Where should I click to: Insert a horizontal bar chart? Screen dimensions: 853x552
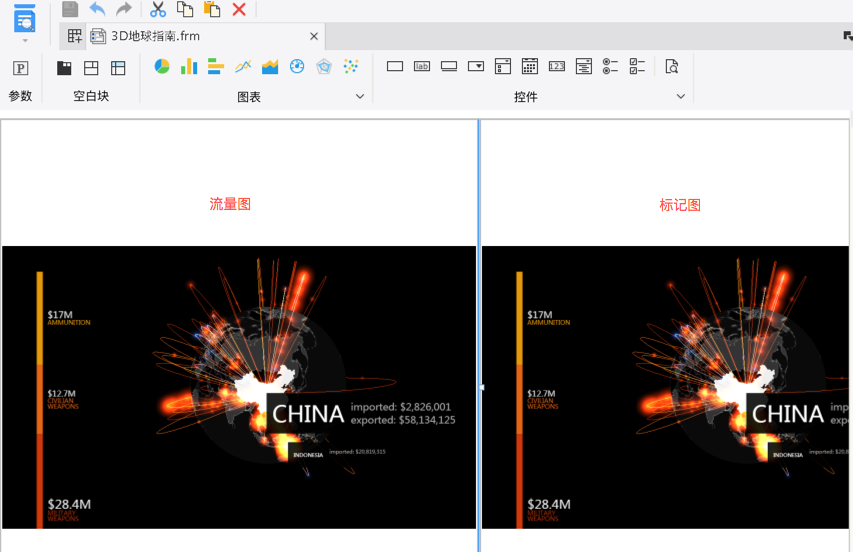pos(216,66)
